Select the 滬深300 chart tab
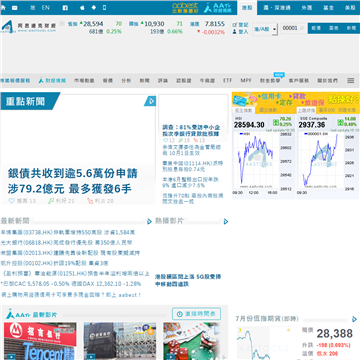 tap(326, 110)
